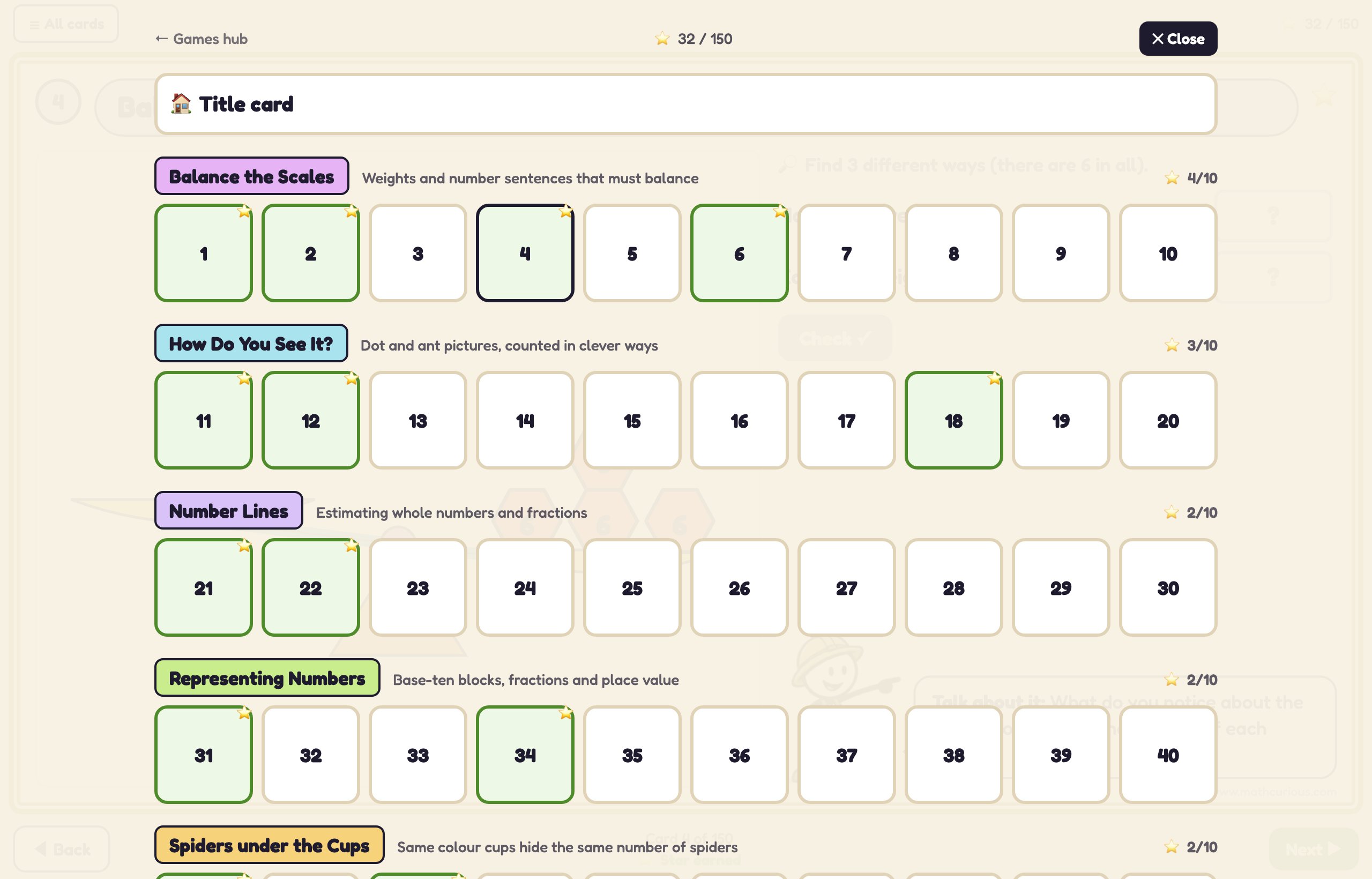The image size is (1372, 879).
Task: Open card 2
Action: coord(311,253)
